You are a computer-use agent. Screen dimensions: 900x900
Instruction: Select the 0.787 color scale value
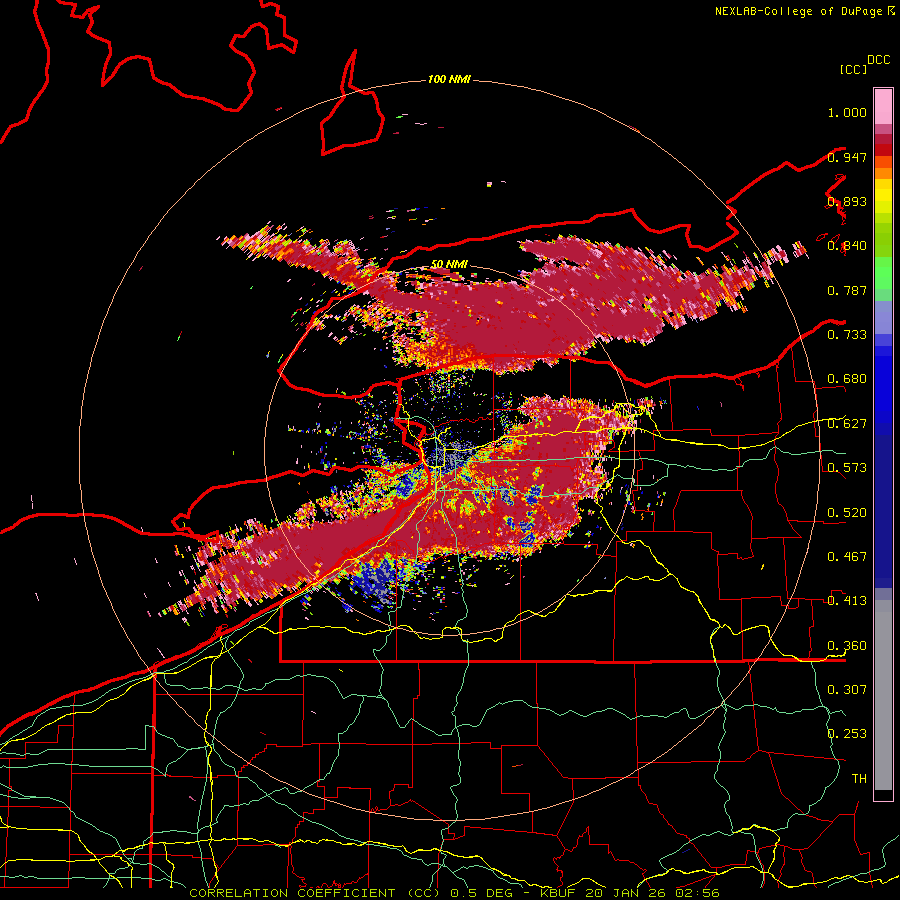(x=847, y=290)
